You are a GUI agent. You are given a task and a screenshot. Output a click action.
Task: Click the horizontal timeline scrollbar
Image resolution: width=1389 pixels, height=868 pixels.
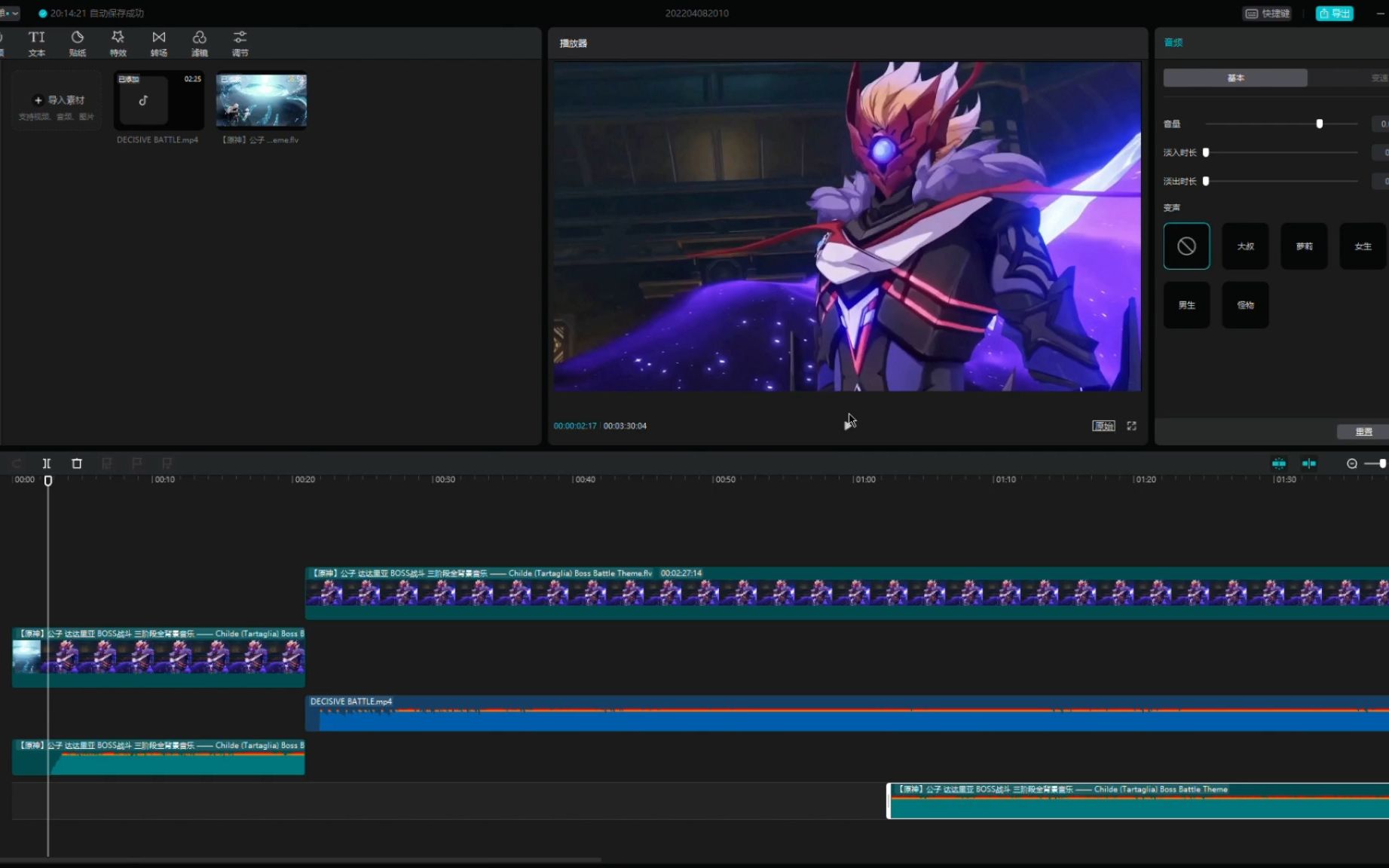point(301,860)
